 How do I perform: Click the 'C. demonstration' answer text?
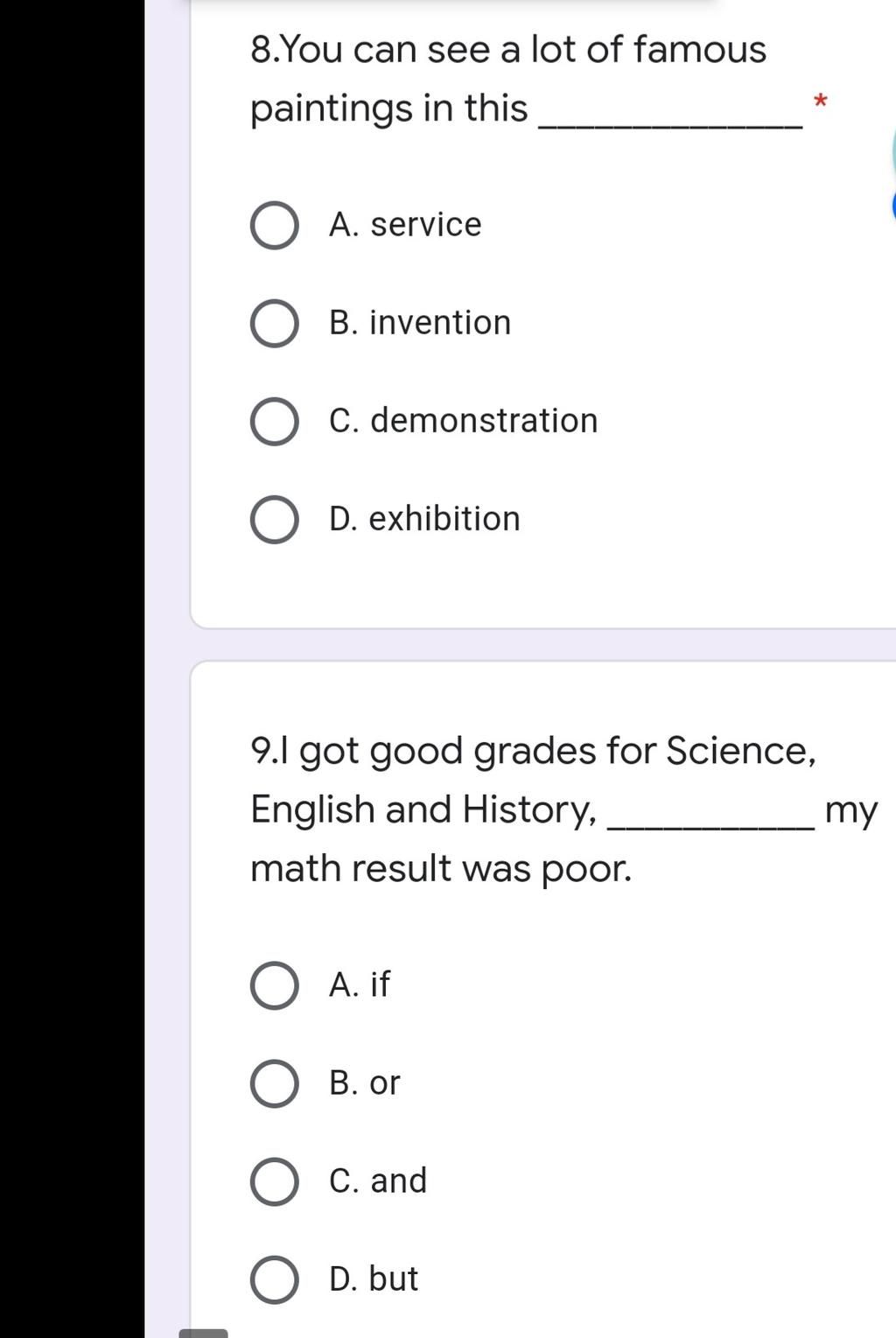tap(464, 421)
